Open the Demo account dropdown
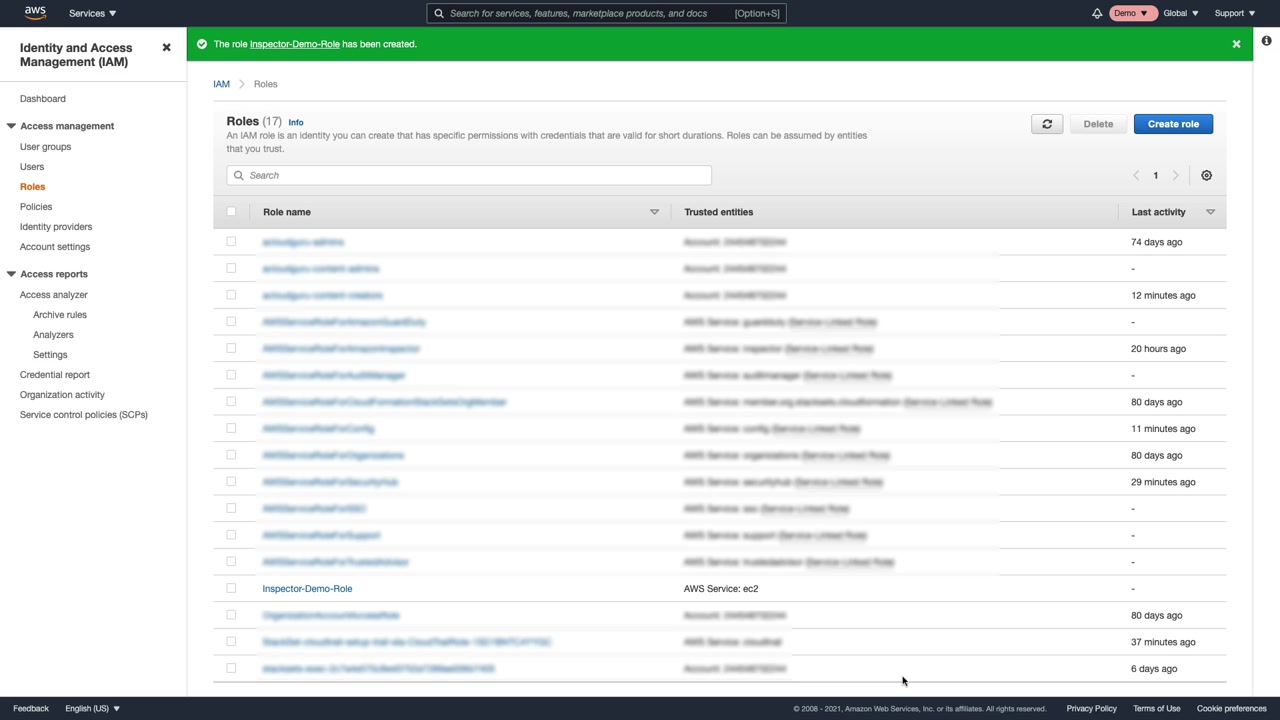The width and height of the screenshot is (1280, 720). (x=1131, y=13)
